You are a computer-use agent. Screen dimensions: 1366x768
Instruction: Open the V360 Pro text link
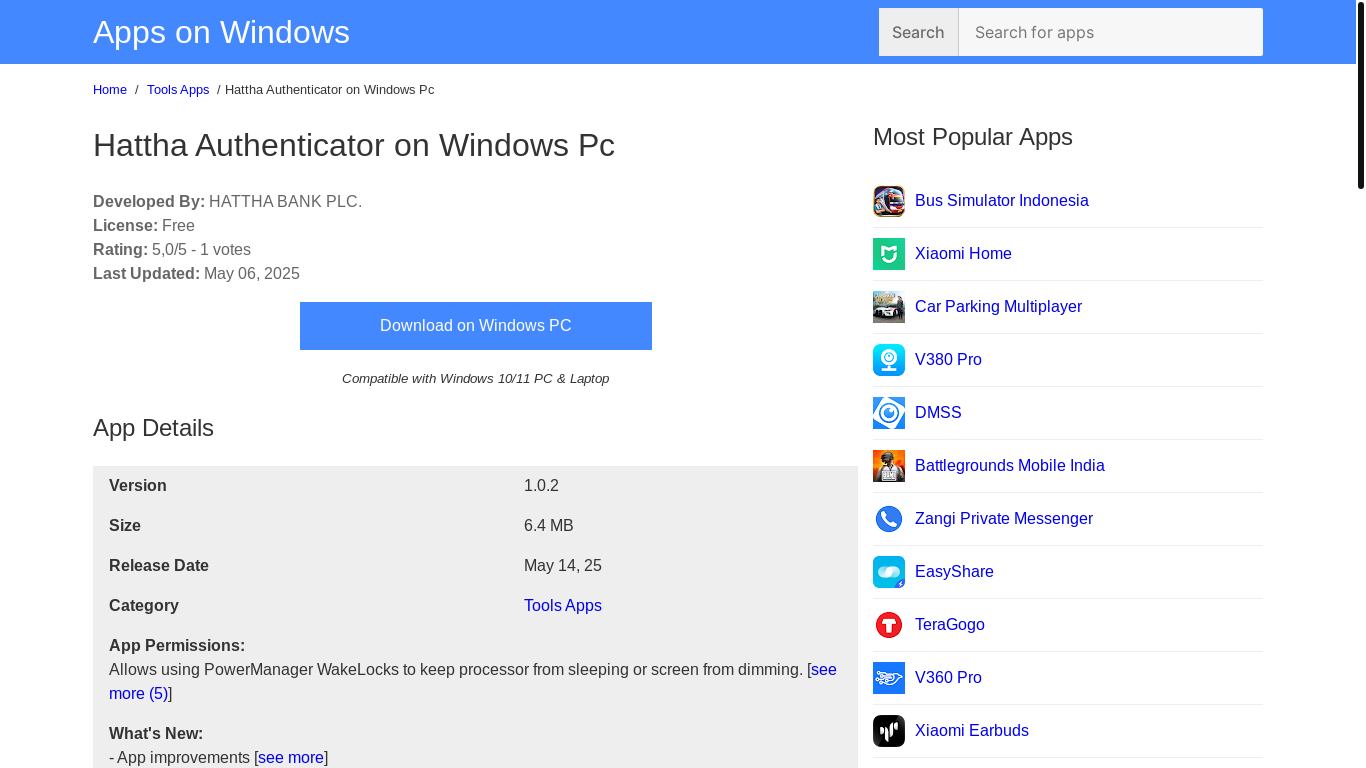948,678
